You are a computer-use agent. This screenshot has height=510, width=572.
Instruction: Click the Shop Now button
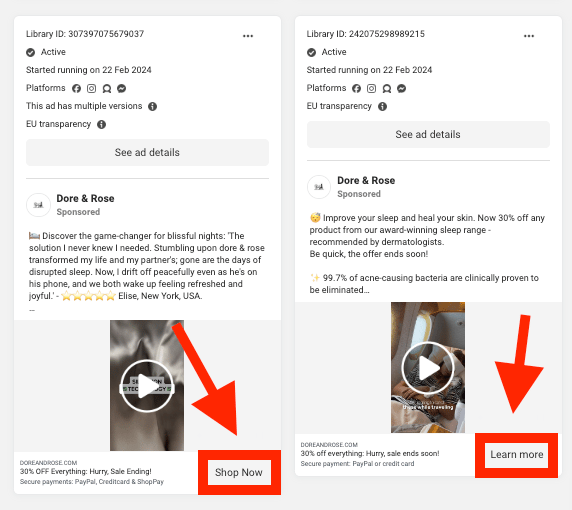click(239, 472)
